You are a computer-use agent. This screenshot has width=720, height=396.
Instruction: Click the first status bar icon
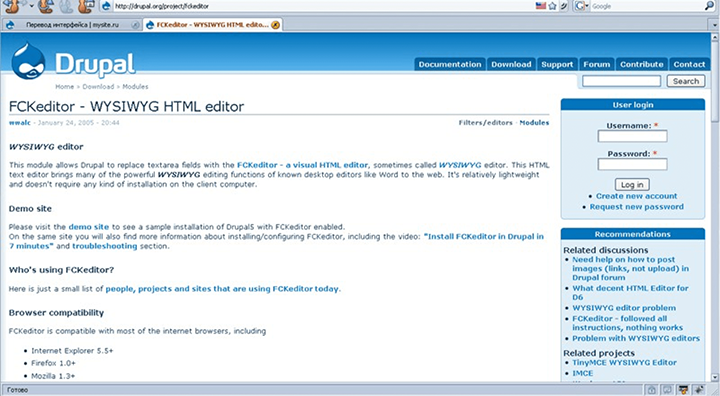(x=651, y=390)
